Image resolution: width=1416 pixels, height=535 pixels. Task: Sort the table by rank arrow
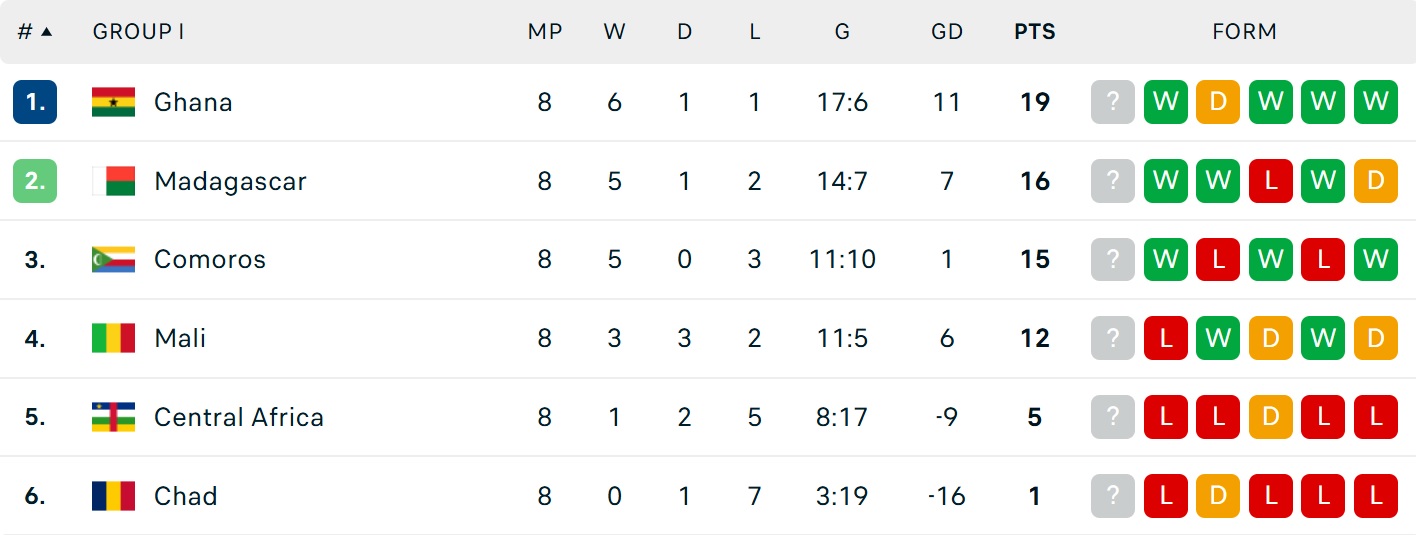coord(46,31)
